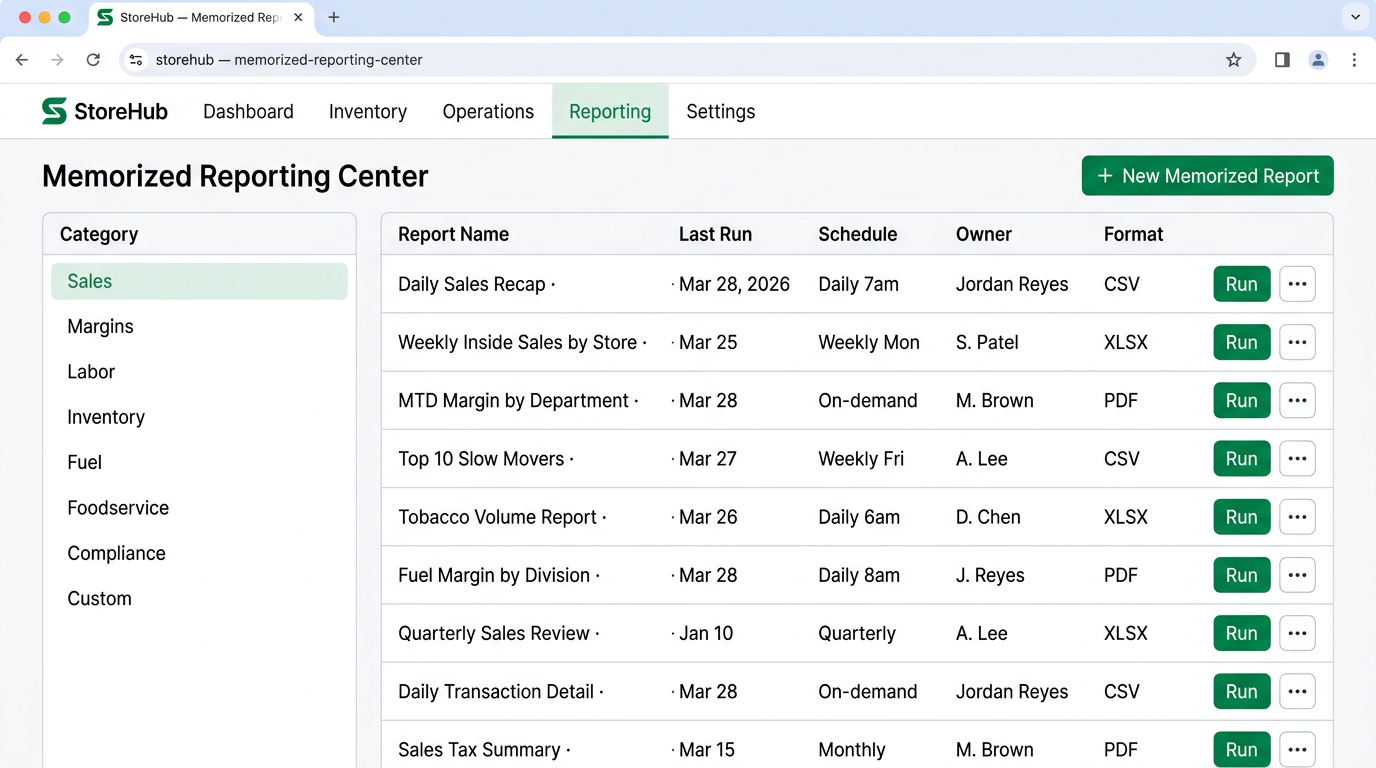Viewport: 1376px width, 768px height.
Task: Open the Settings tab
Action: click(x=721, y=112)
